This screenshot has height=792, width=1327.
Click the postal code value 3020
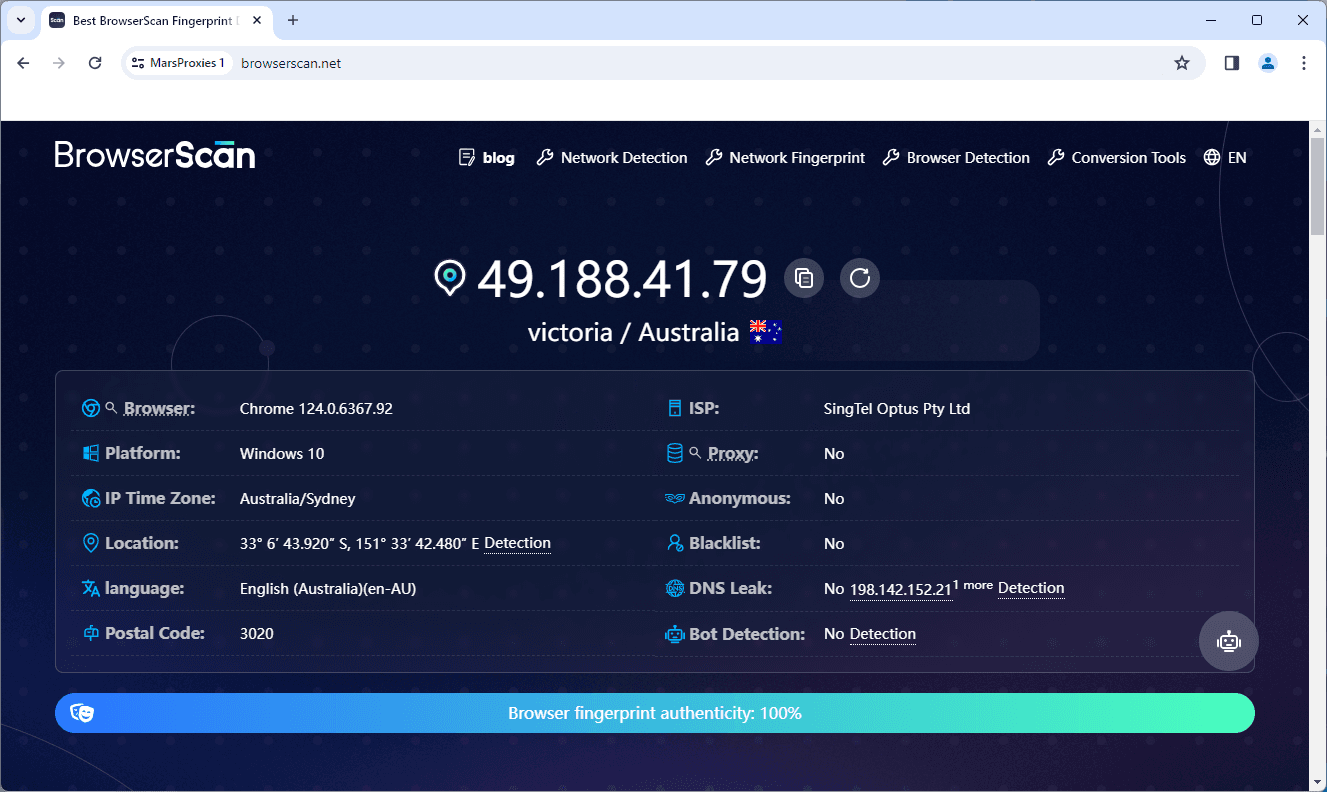(257, 633)
